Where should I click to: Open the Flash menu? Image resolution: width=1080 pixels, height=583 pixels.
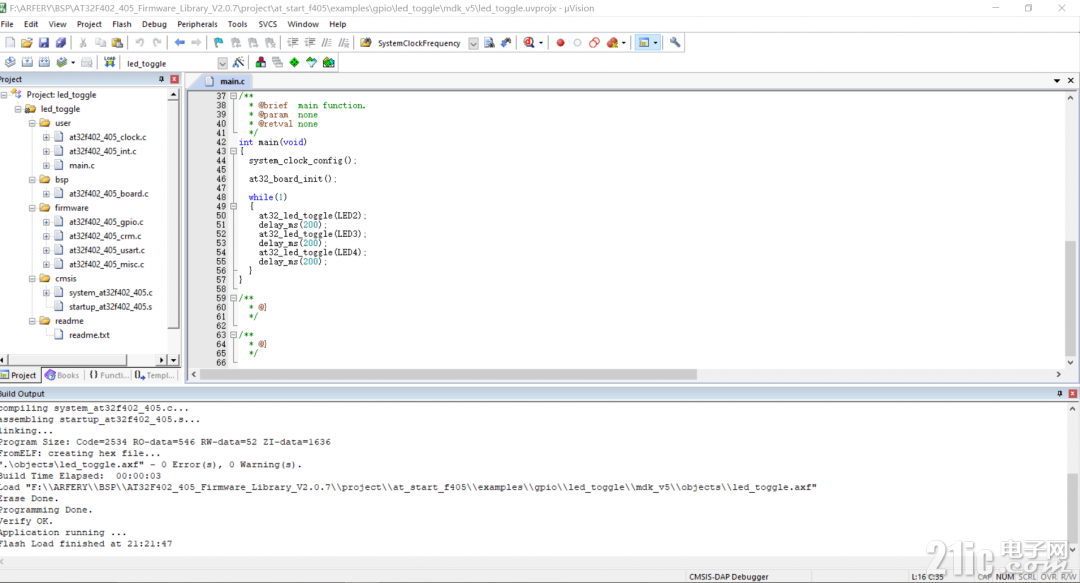[x=122, y=24]
